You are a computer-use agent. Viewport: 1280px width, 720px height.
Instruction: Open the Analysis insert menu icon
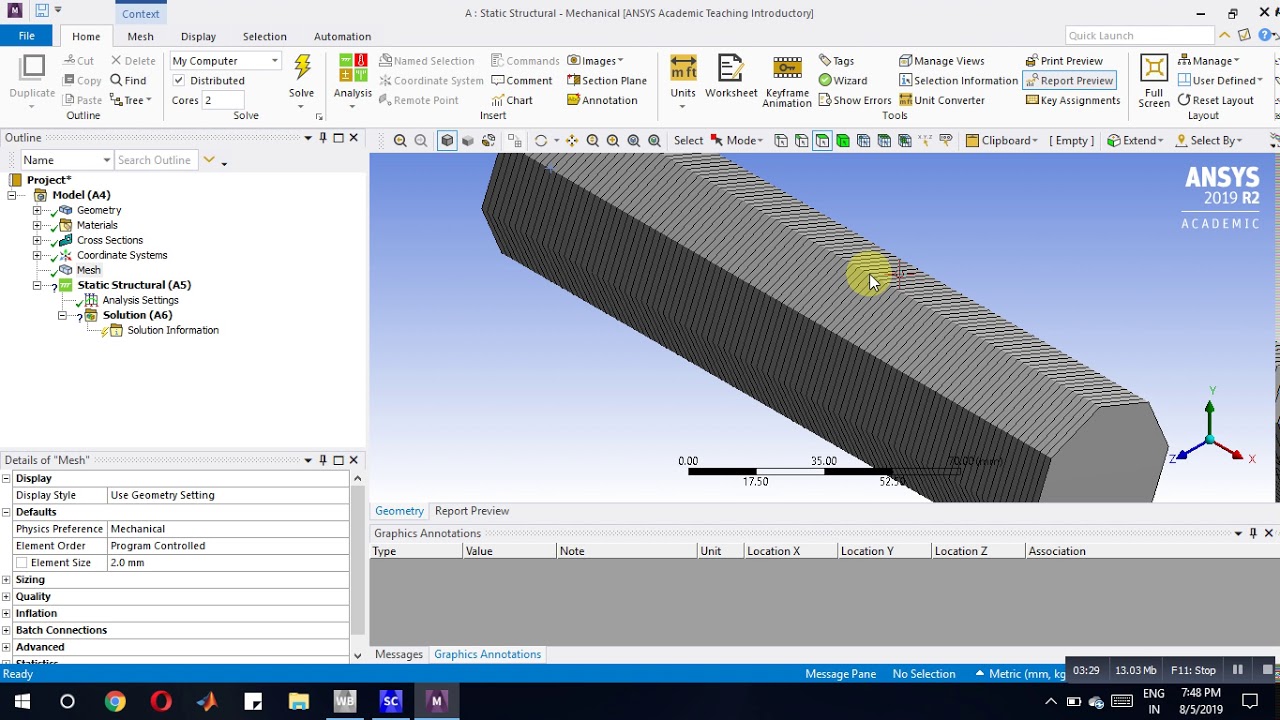(353, 68)
